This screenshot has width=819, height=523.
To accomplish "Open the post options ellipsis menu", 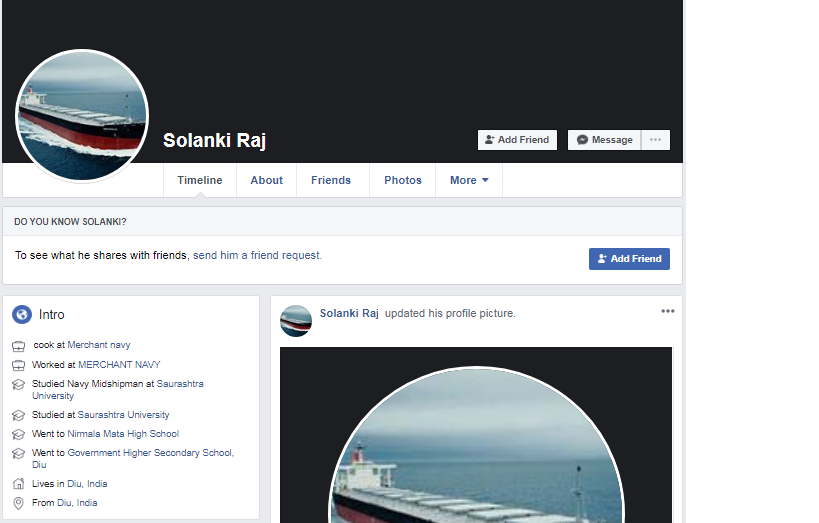I will click(x=668, y=312).
